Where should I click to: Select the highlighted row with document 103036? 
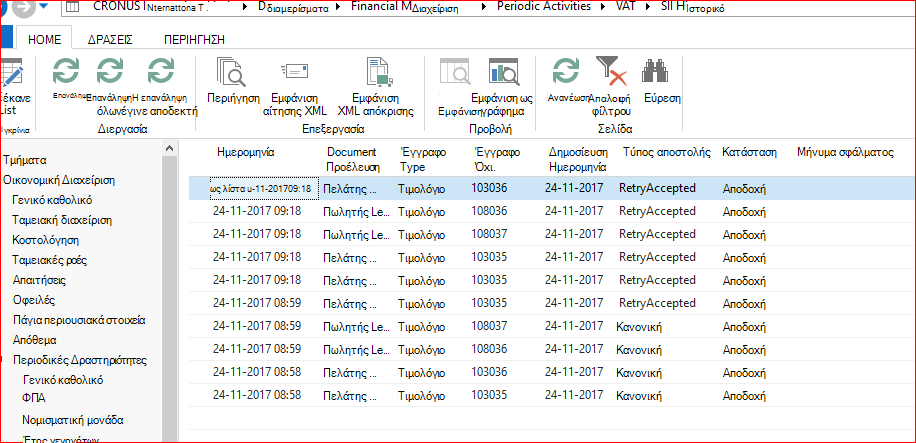coord(551,188)
